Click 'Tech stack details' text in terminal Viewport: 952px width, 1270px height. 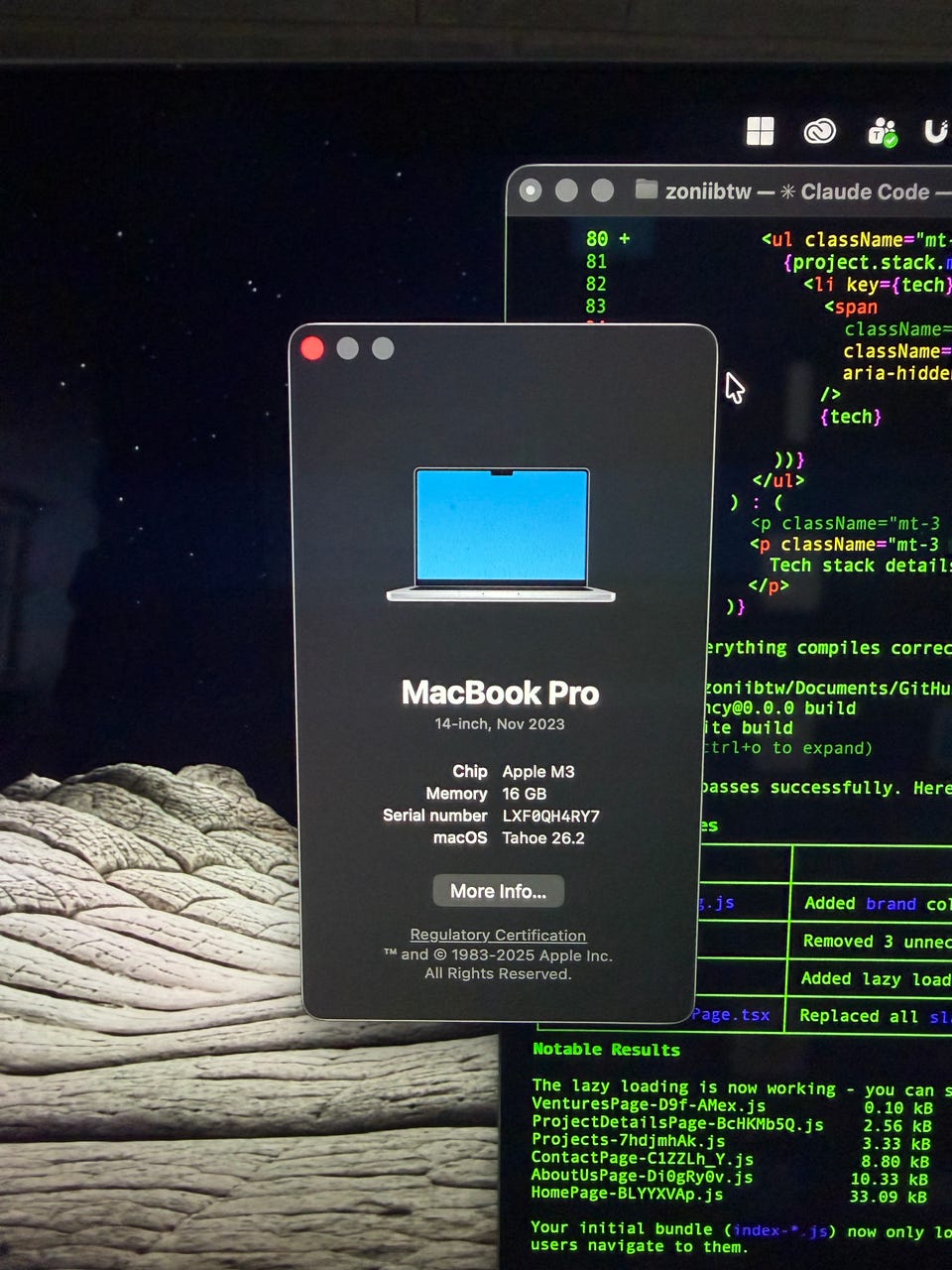click(860, 566)
